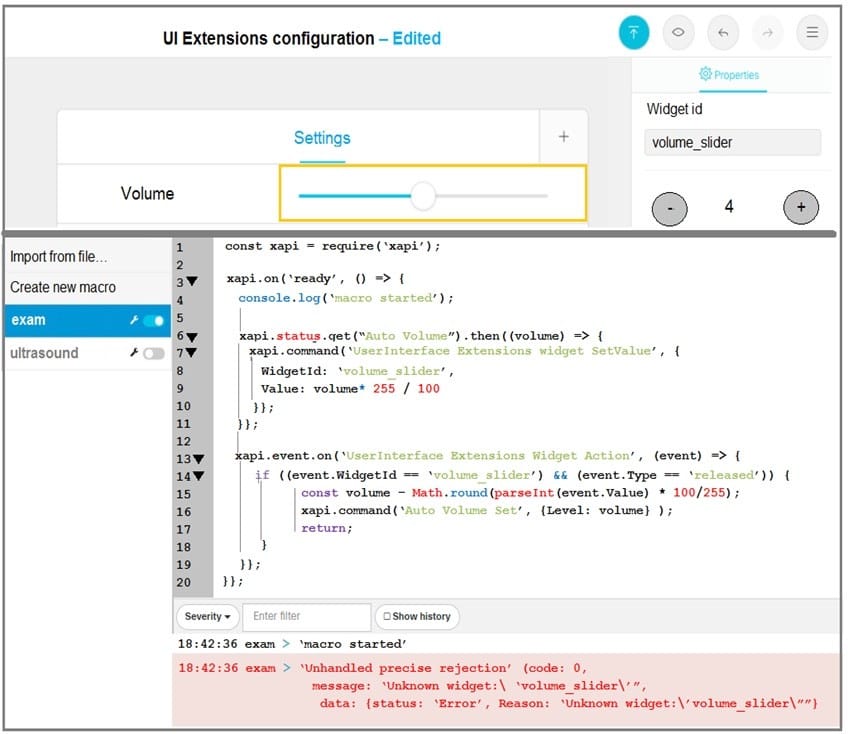Select the Settings page tab
This screenshot has width=848, height=734.
click(x=322, y=138)
